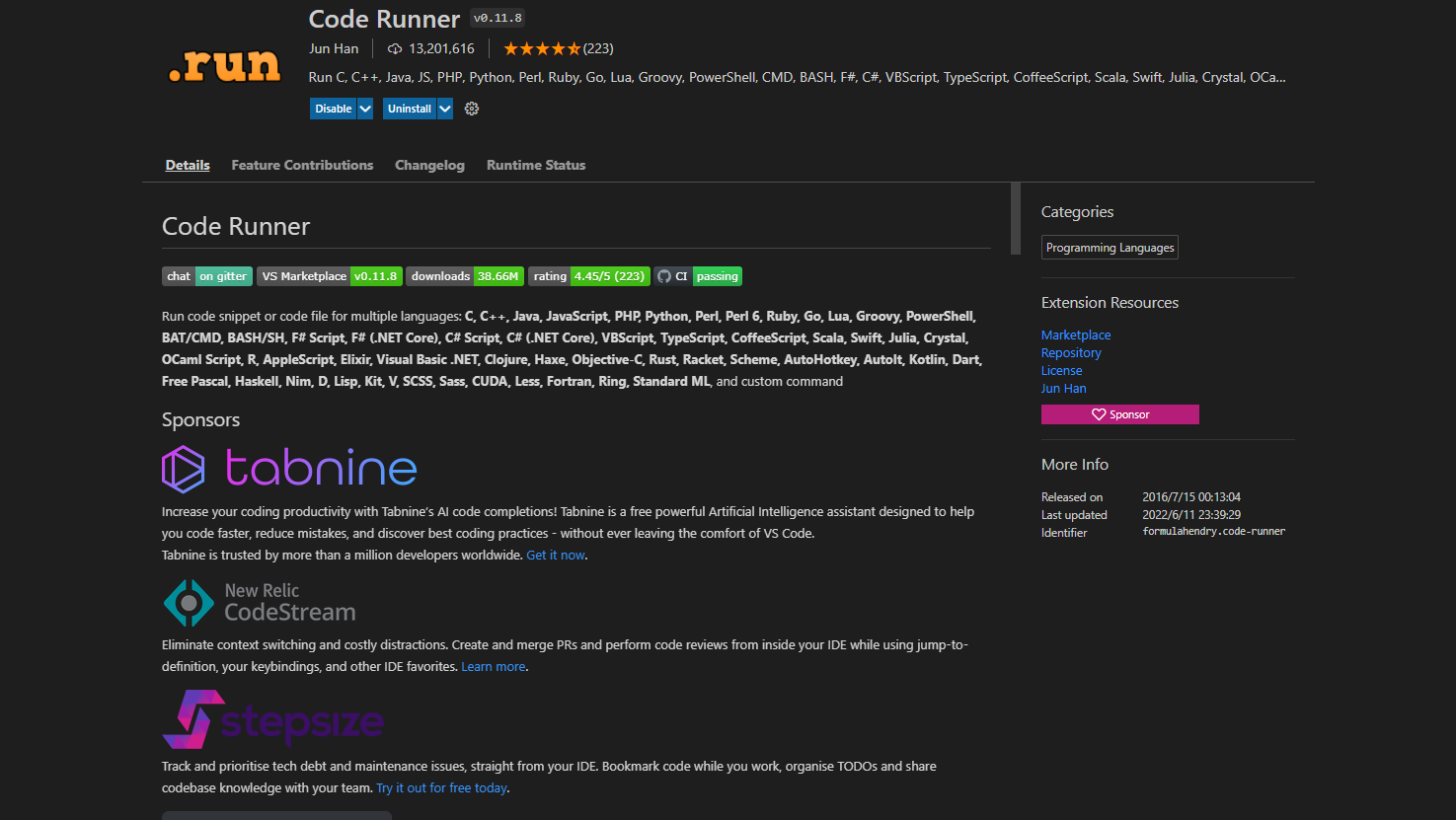This screenshot has width=1456, height=820.
Task: Open the Feature Contributions tab
Action: click(302, 165)
